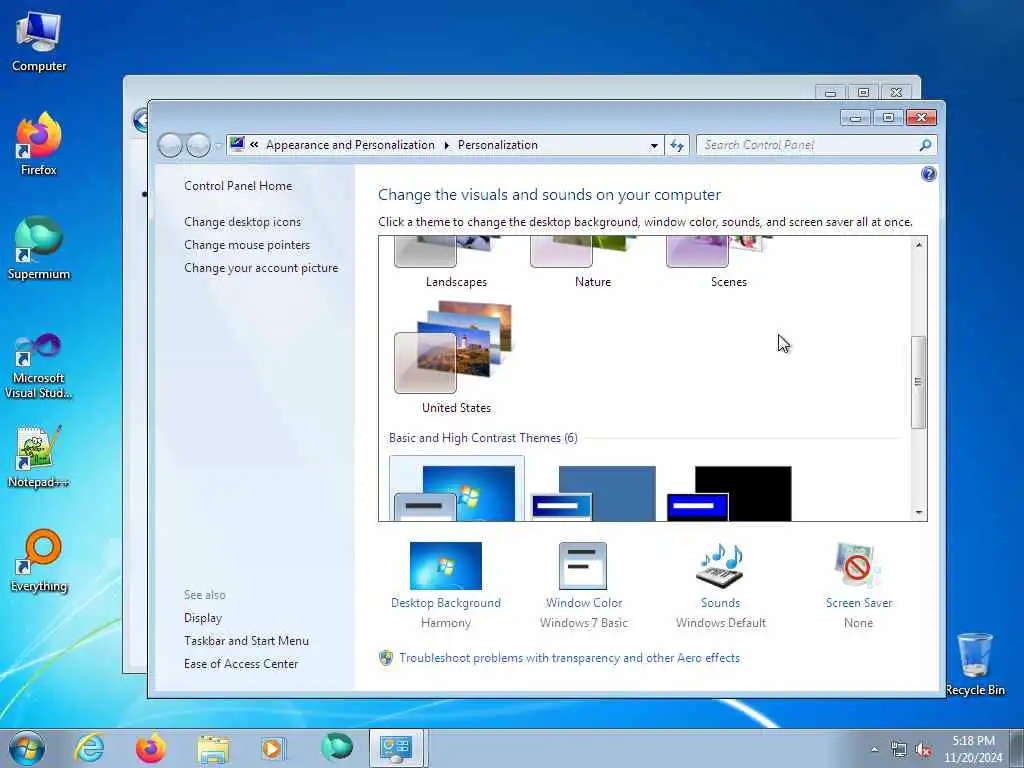Screen dimensions: 1024x768
Task: Open Supermium from the taskbar
Action: [x=337, y=748]
